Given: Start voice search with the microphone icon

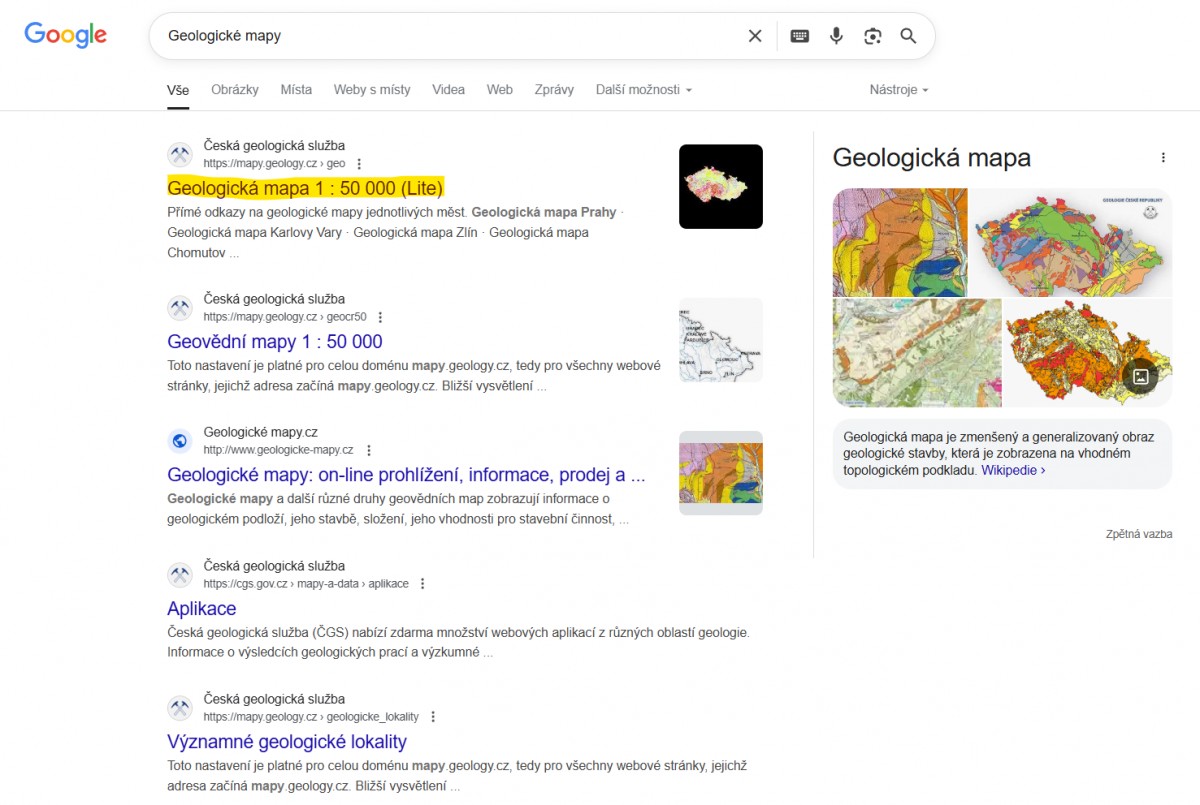Looking at the screenshot, I should (x=836, y=36).
